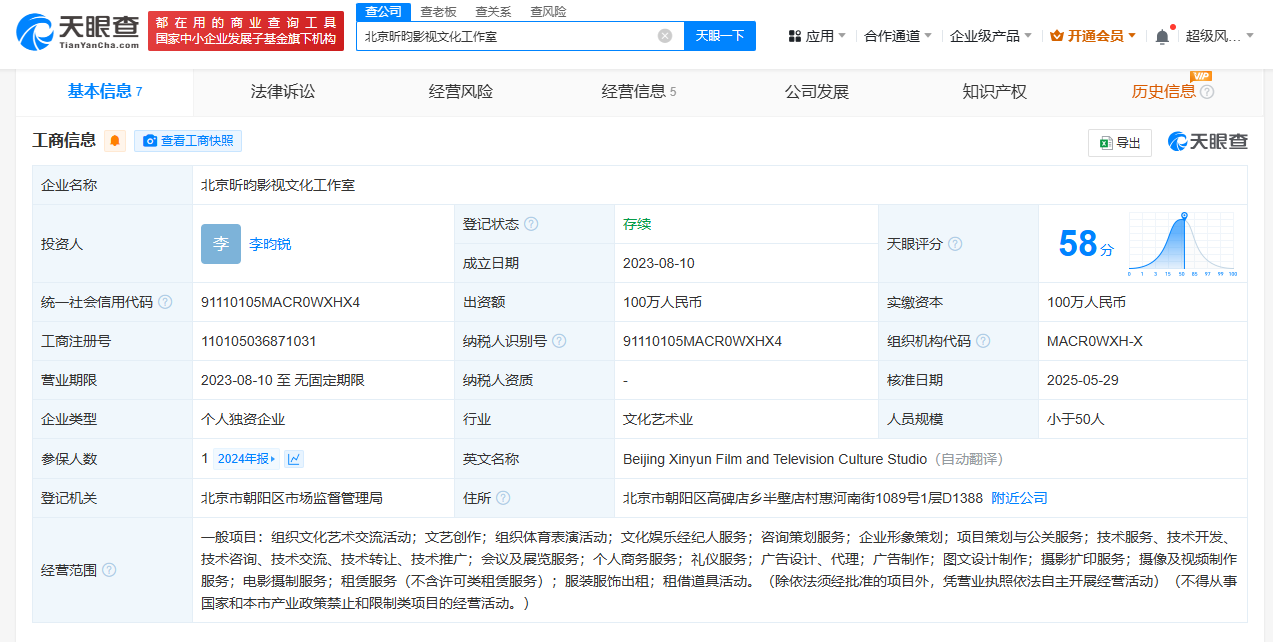Image resolution: width=1273 pixels, height=642 pixels.
Task: Expand 企业级产品 dropdown menu
Action: (990, 36)
